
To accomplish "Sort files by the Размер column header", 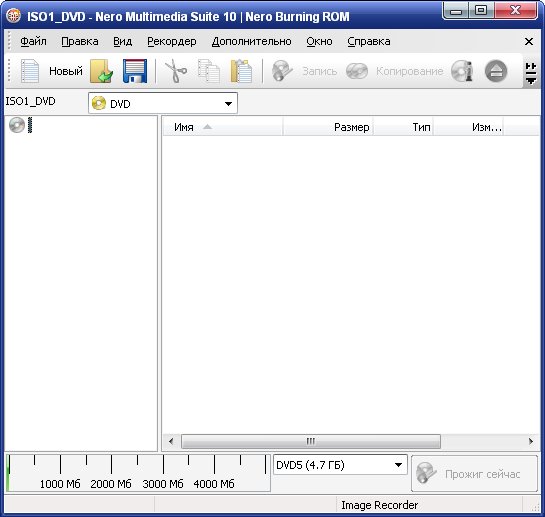I will (328, 127).
